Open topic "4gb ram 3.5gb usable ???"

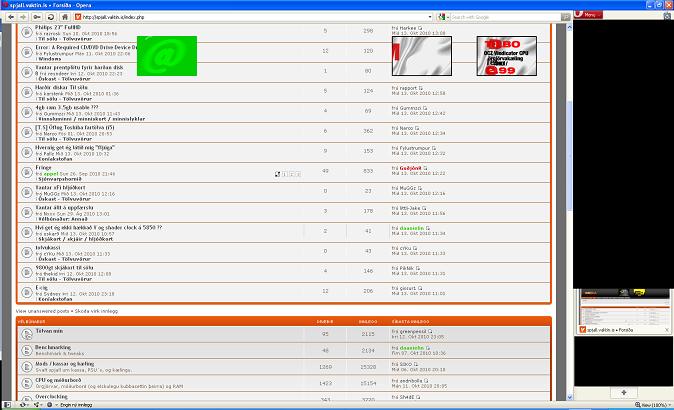(x=61, y=108)
